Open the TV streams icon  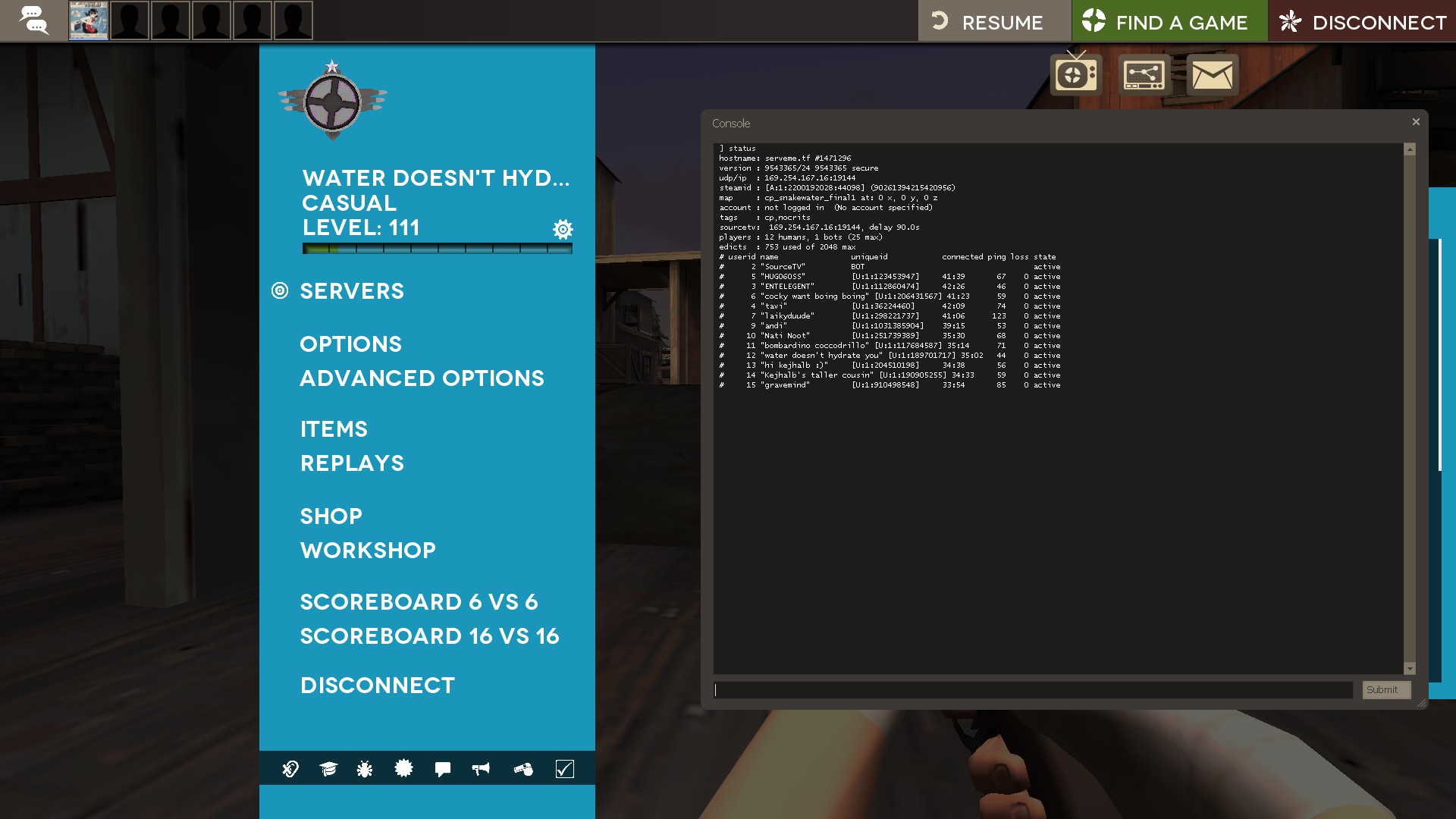click(x=1075, y=74)
